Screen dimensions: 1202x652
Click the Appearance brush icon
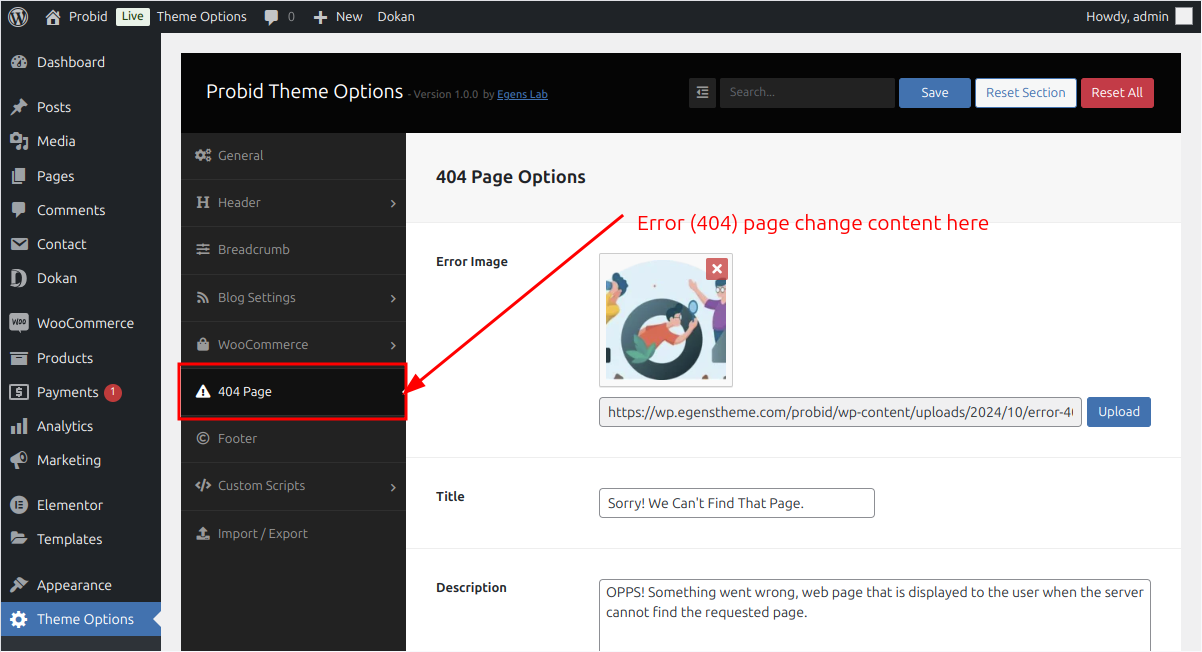19,585
